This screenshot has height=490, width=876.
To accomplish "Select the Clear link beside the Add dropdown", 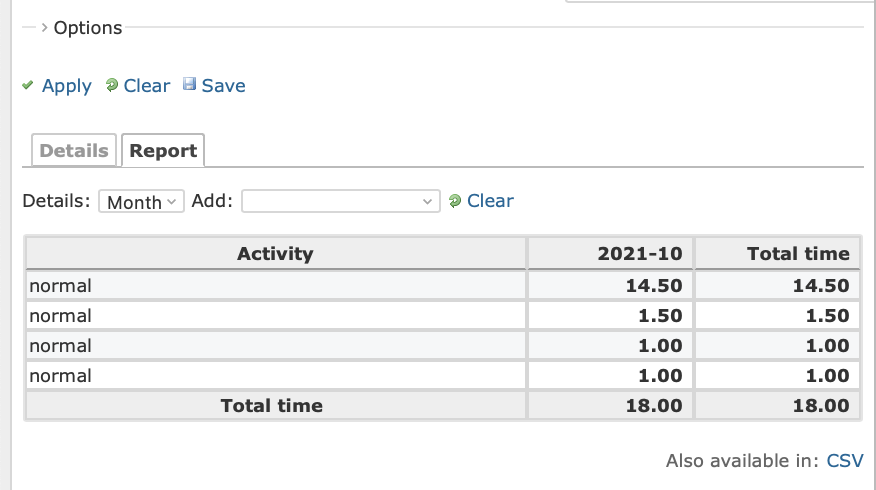I will pyautogui.click(x=490, y=201).
